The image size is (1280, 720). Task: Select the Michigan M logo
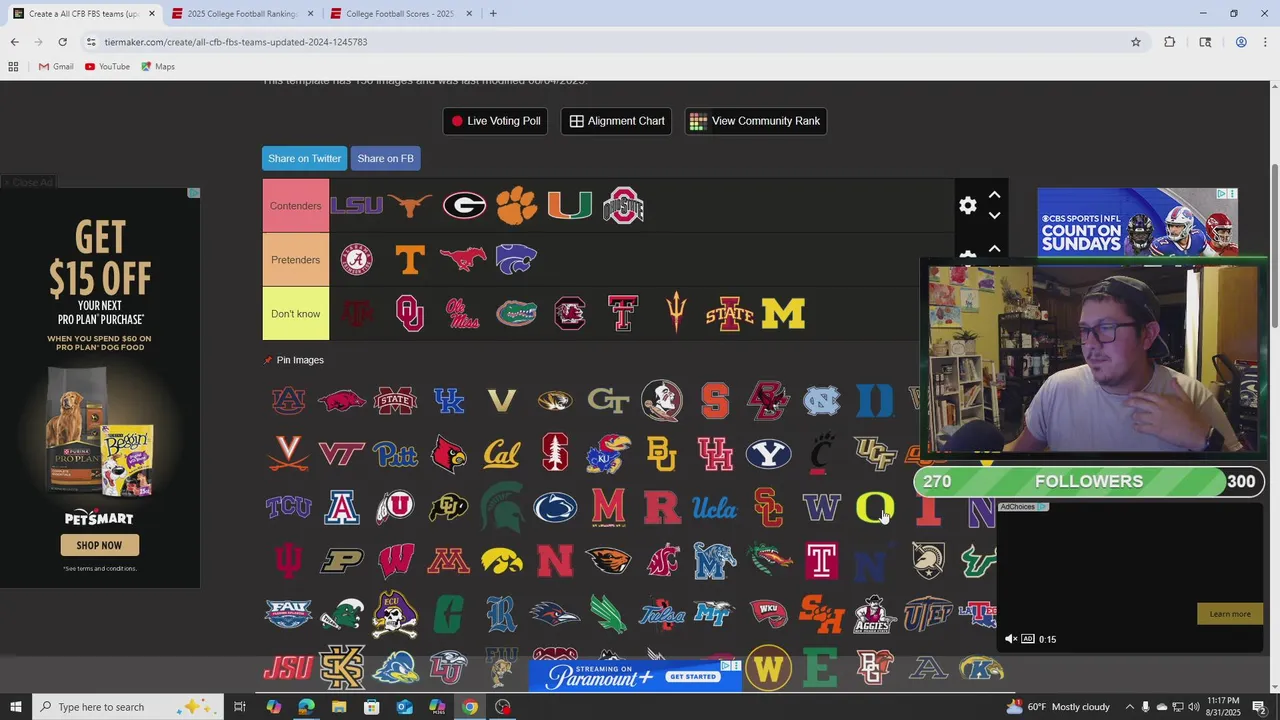(x=783, y=314)
